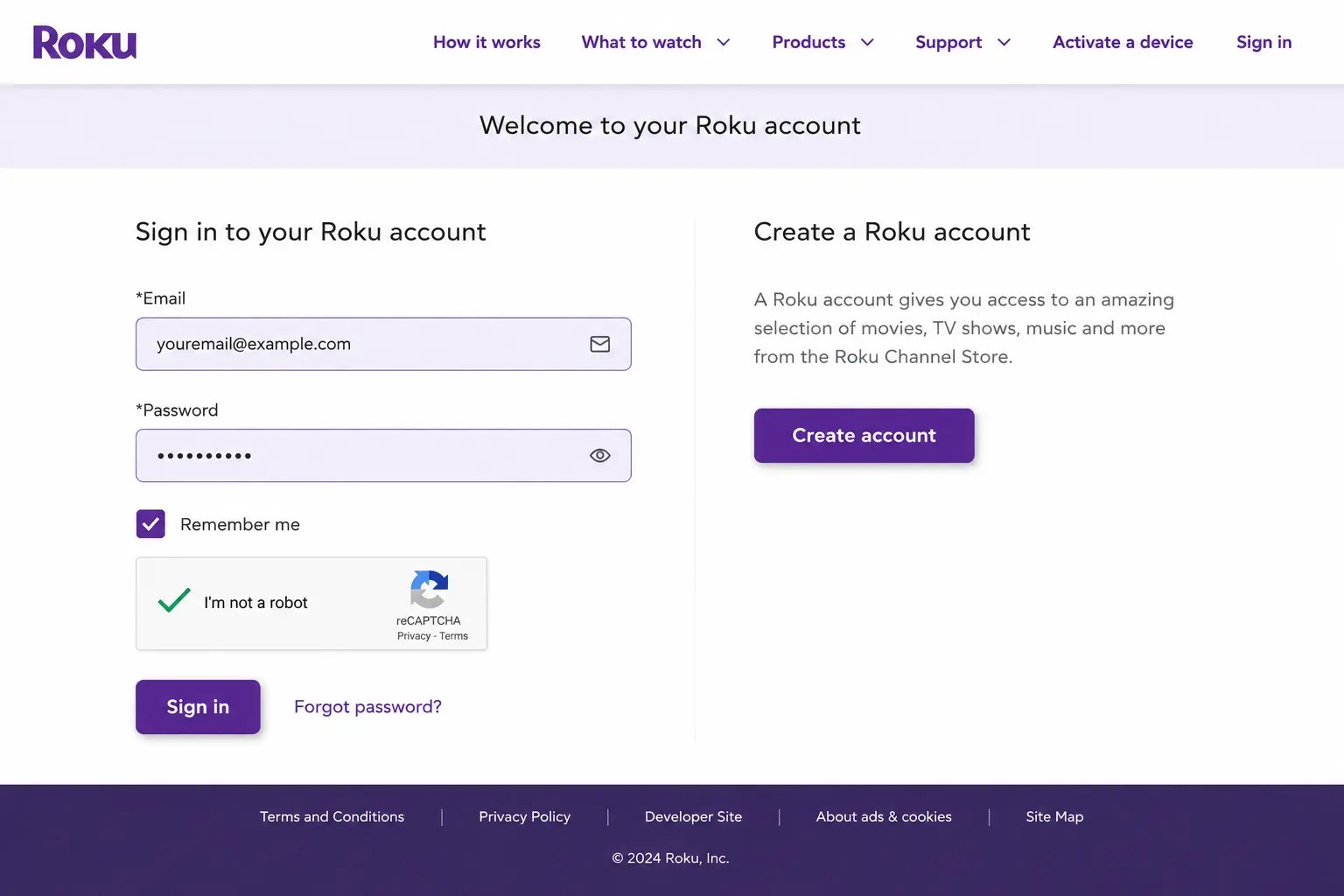This screenshot has width=1344, height=896.
Task: Click the Roku logo
Action: [x=85, y=42]
